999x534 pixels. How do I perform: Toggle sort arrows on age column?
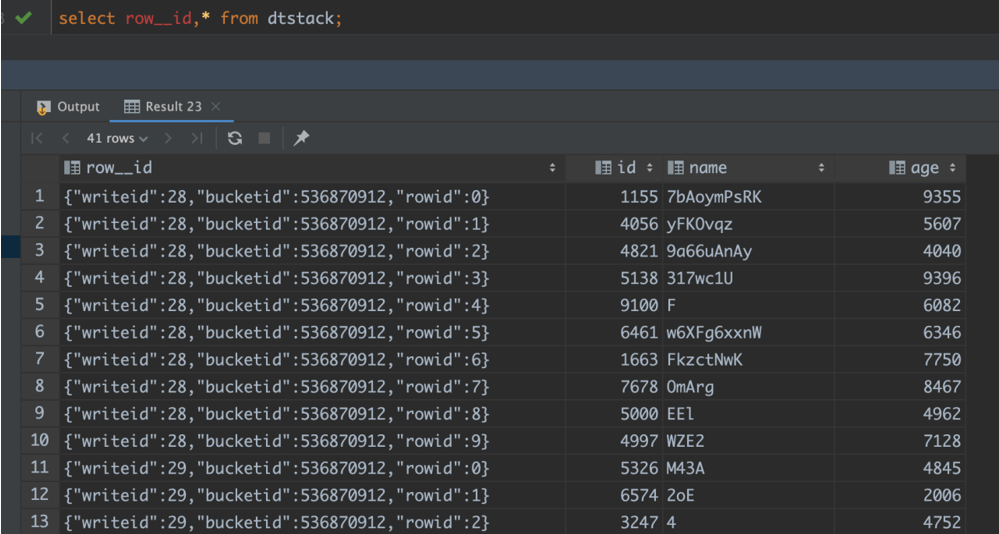(952, 168)
